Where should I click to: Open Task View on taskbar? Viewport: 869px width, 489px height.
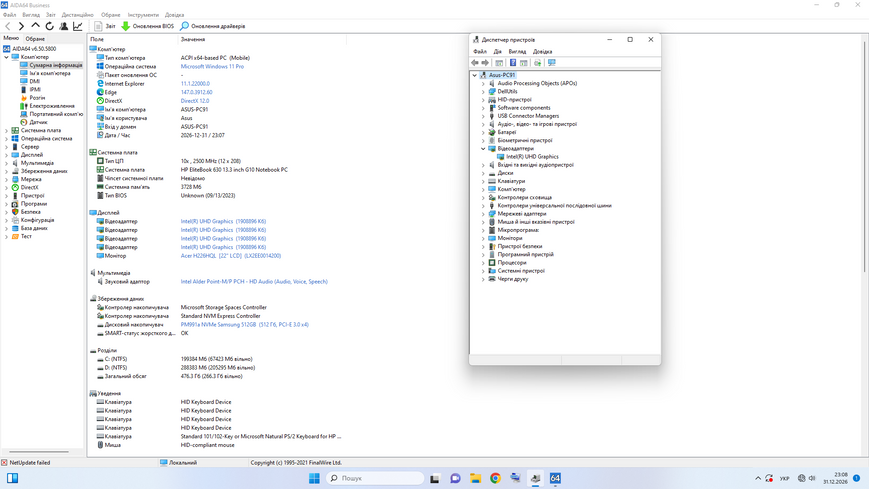(435, 478)
